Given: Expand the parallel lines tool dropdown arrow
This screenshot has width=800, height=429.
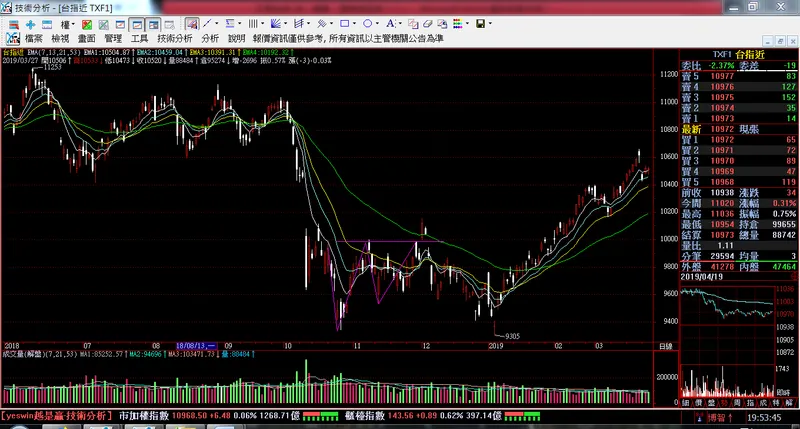Looking at the screenshot, I should (331, 23).
